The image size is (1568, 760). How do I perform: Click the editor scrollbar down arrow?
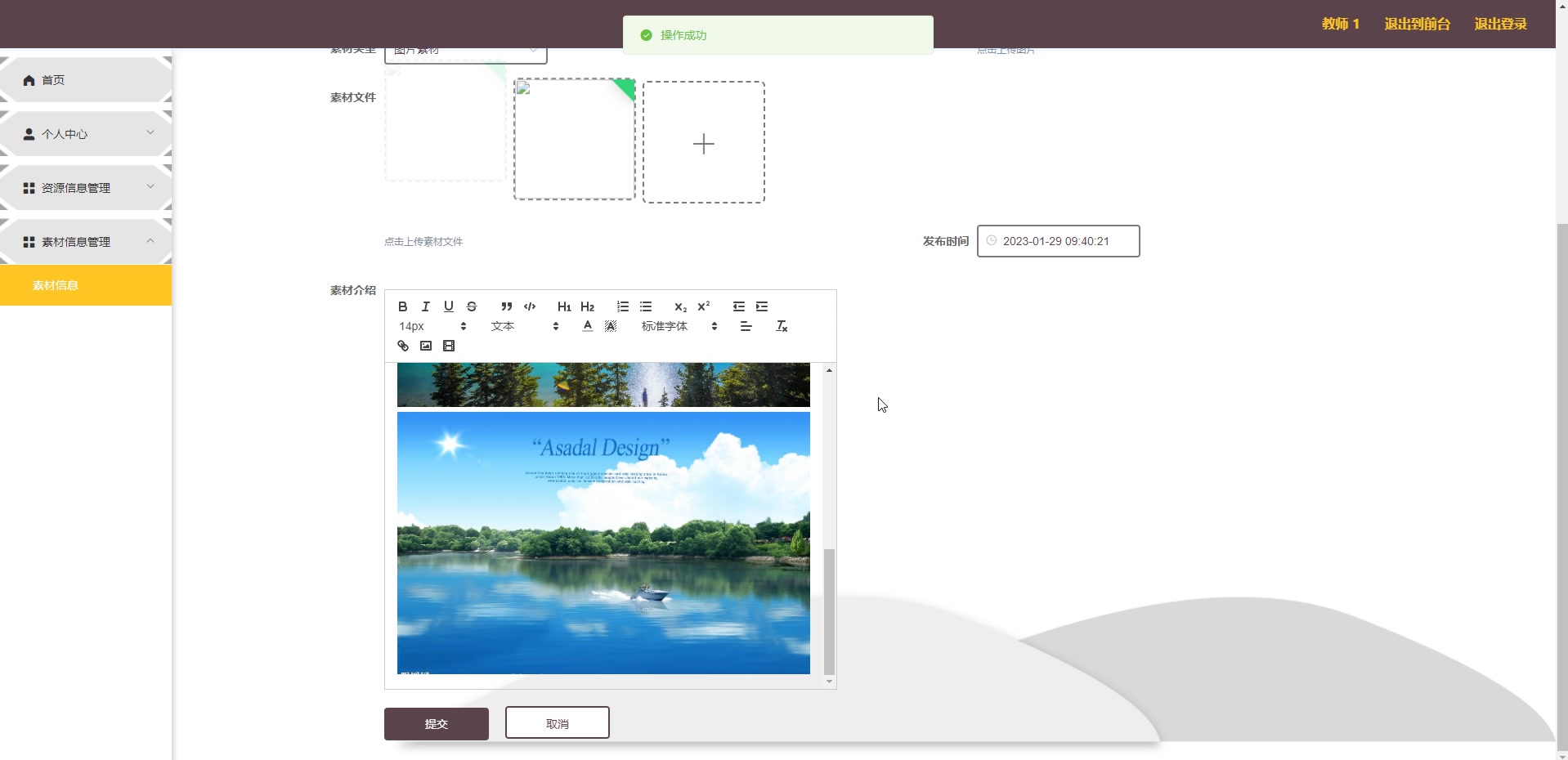829,682
